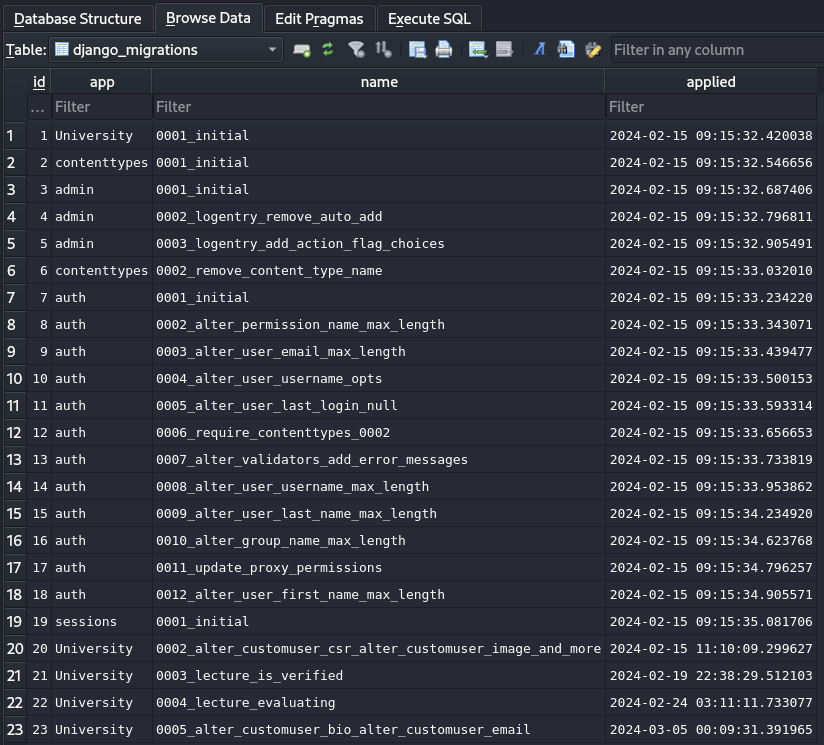Screen dimensions: 824x745
Task: Sort by the applied column header
Action: 711,82
